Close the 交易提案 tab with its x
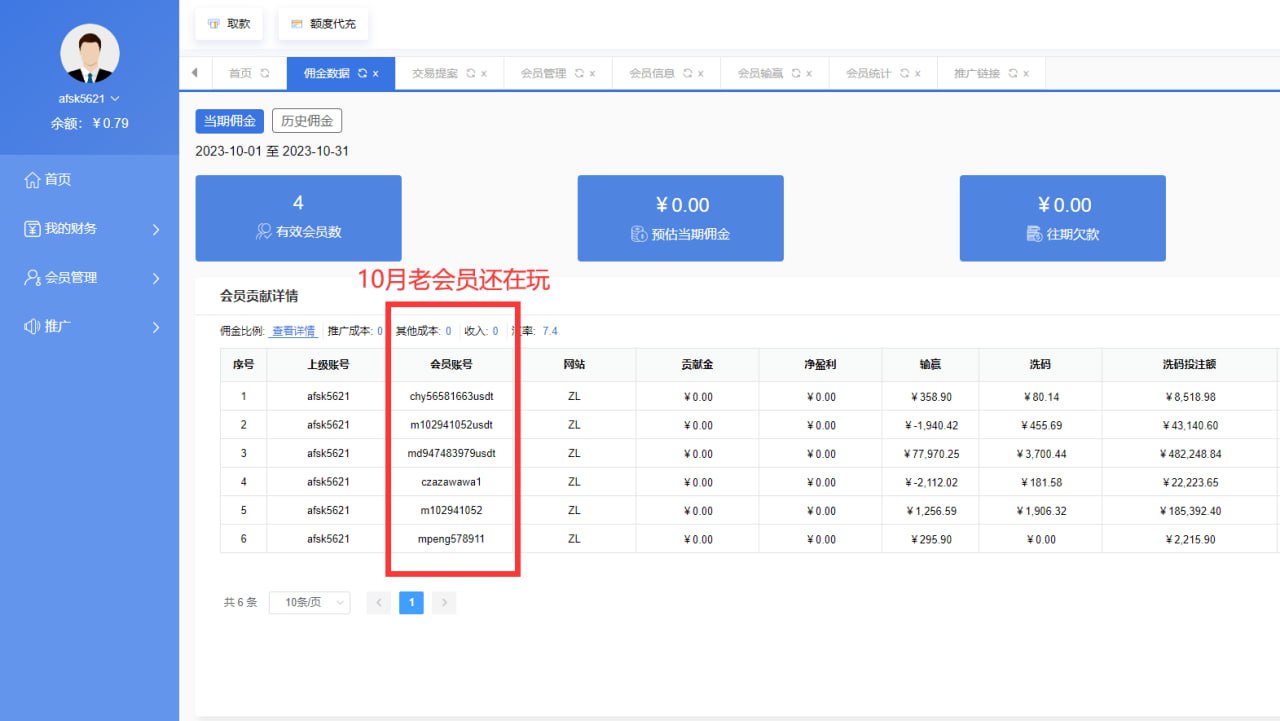Viewport: 1280px width, 721px height. tap(484, 74)
